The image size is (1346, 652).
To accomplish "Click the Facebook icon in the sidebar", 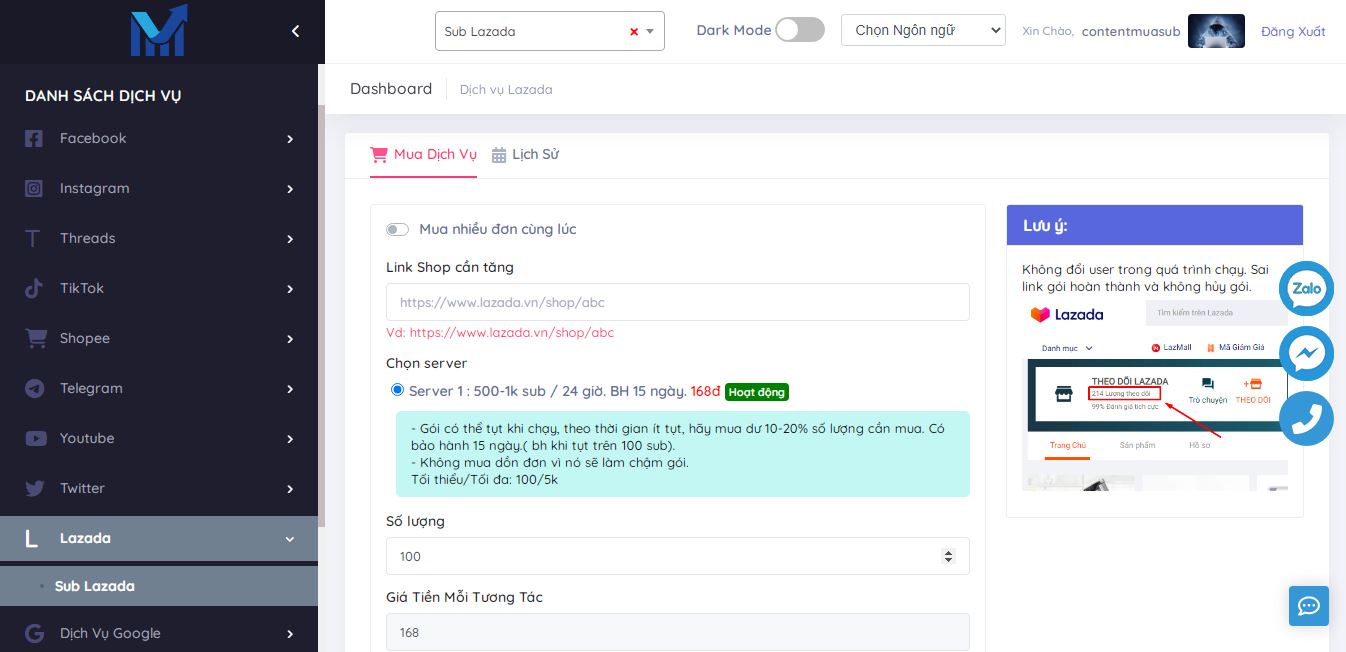I will pos(34,139).
